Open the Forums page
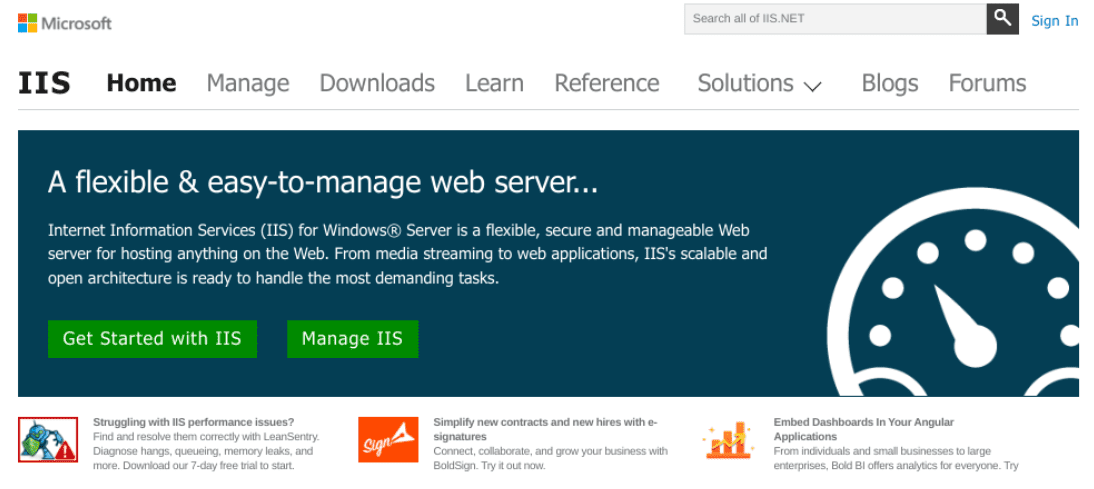The width and height of the screenshot is (1094, 489). pyautogui.click(x=987, y=83)
